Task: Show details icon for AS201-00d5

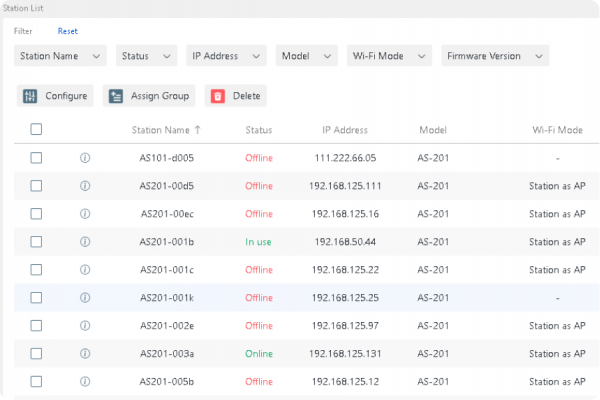Action: 85,186
